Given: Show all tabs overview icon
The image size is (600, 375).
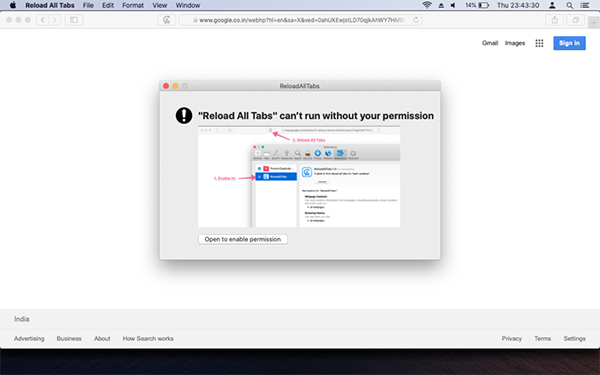Looking at the screenshot, I should pos(576,20).
